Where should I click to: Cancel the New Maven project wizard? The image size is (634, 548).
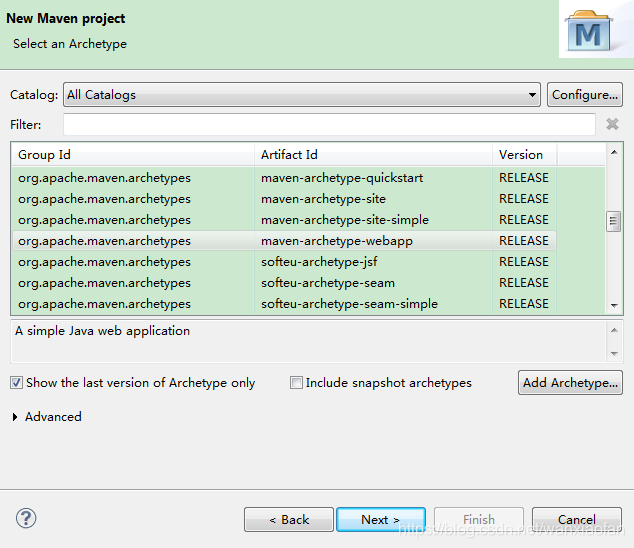(577, 520)
